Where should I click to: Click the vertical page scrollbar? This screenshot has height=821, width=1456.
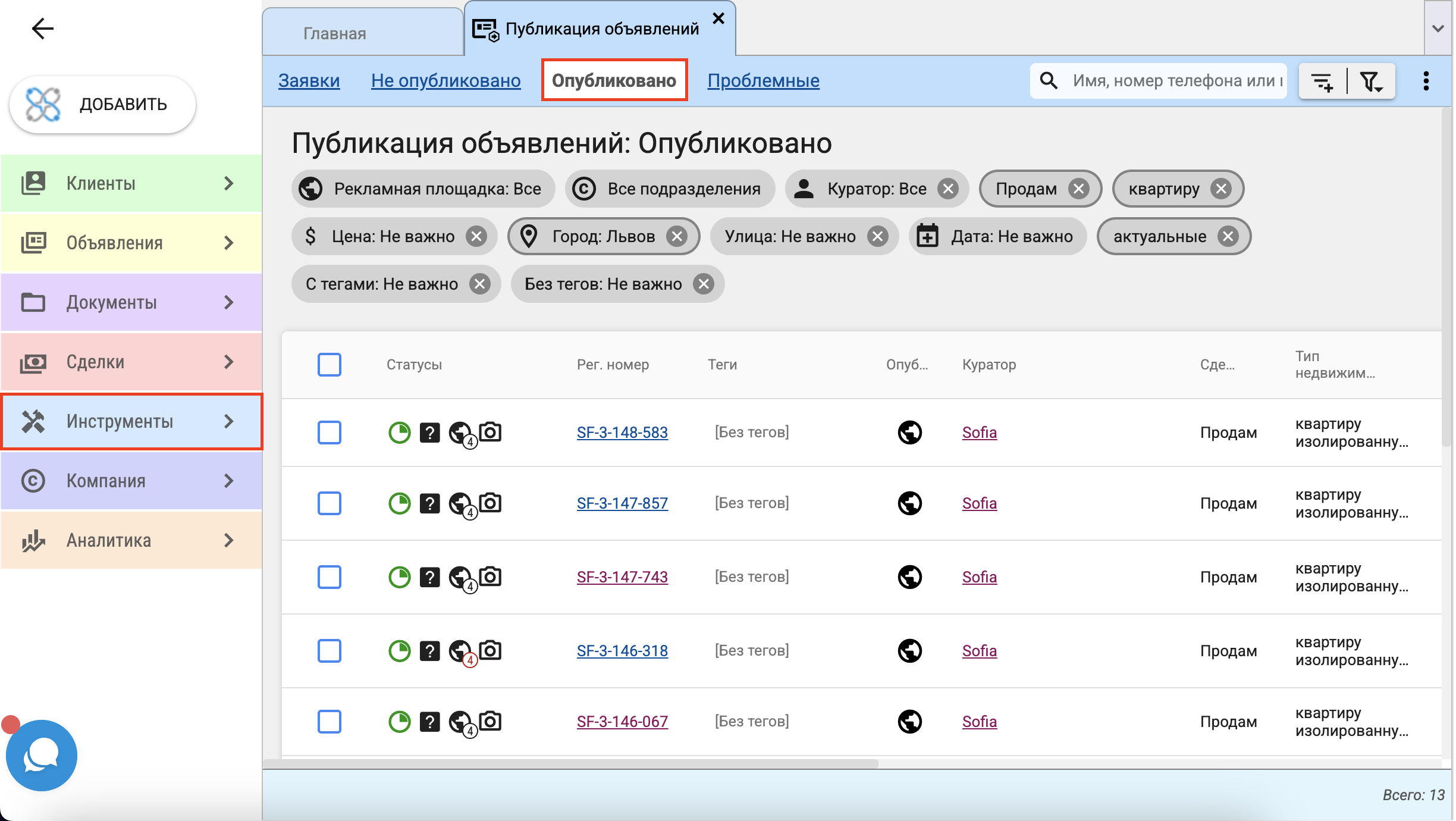pos(1447,277)
